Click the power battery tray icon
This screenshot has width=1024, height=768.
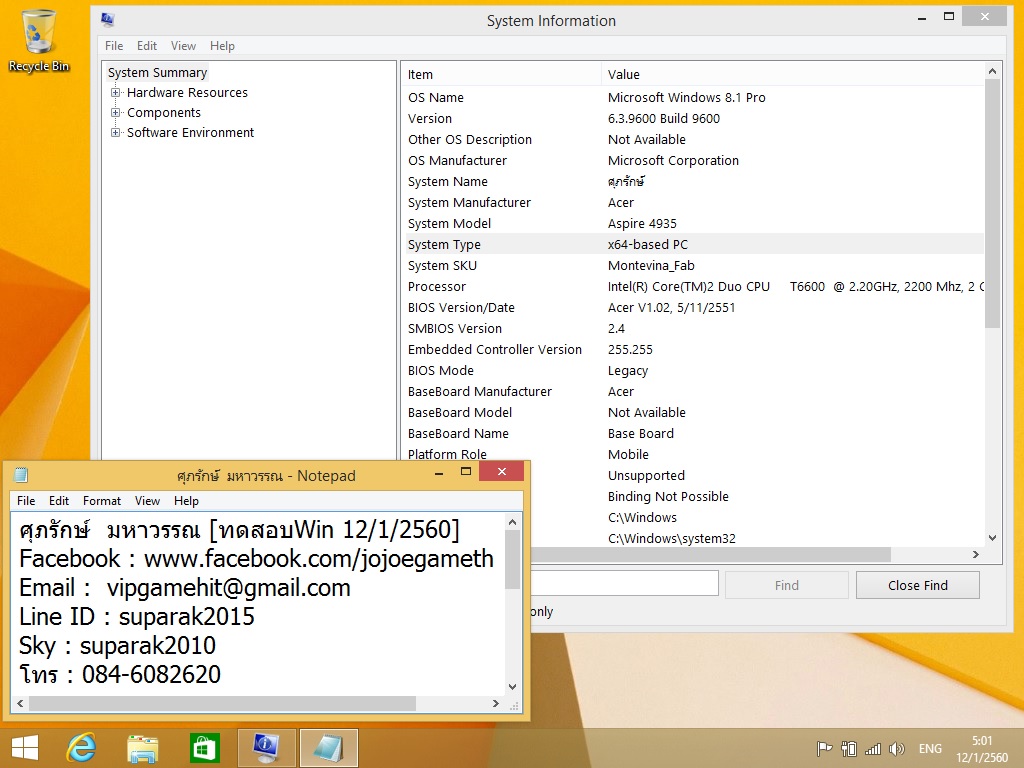[849, 749]
